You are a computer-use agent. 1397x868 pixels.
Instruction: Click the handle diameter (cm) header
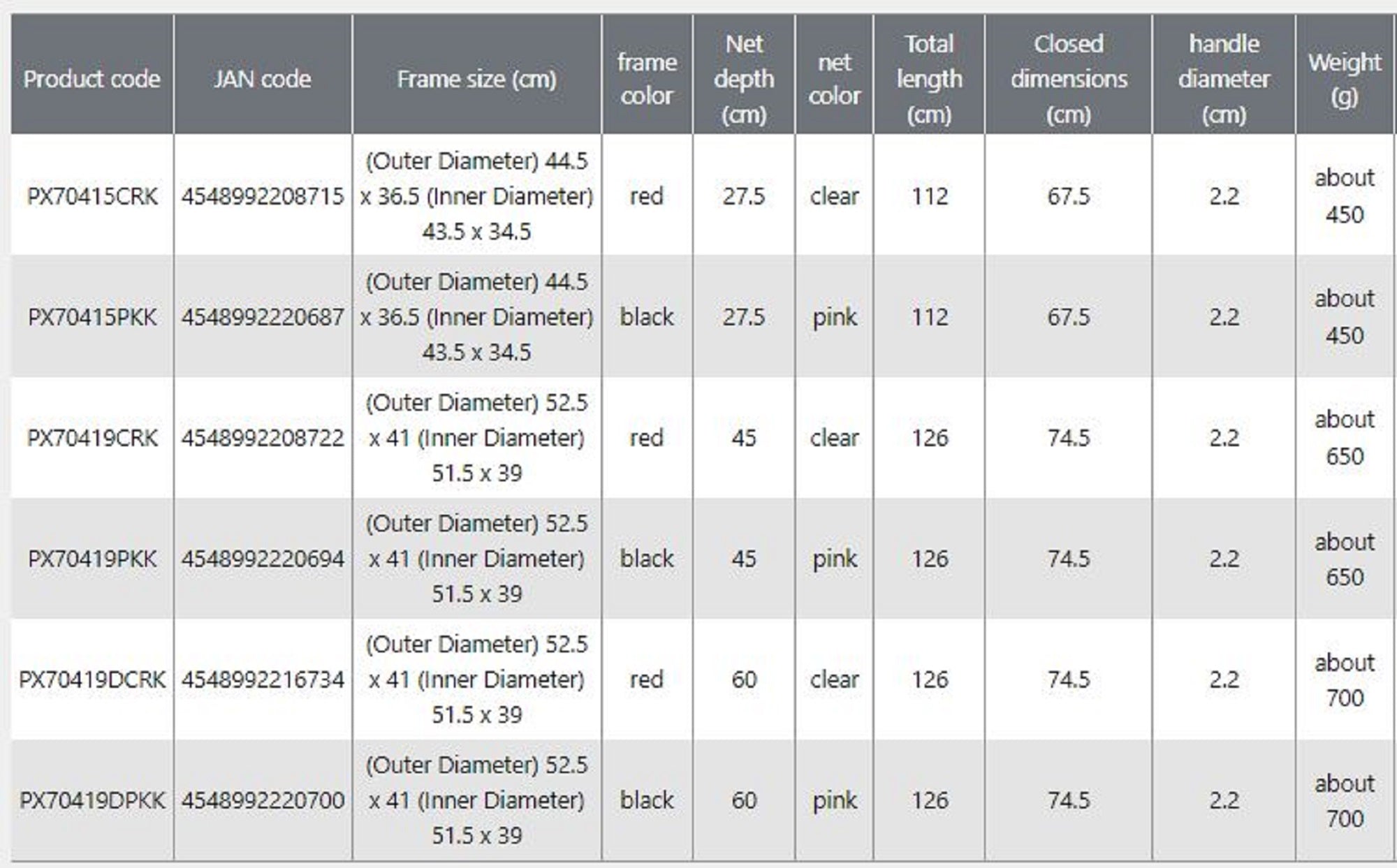[1224, 79]
